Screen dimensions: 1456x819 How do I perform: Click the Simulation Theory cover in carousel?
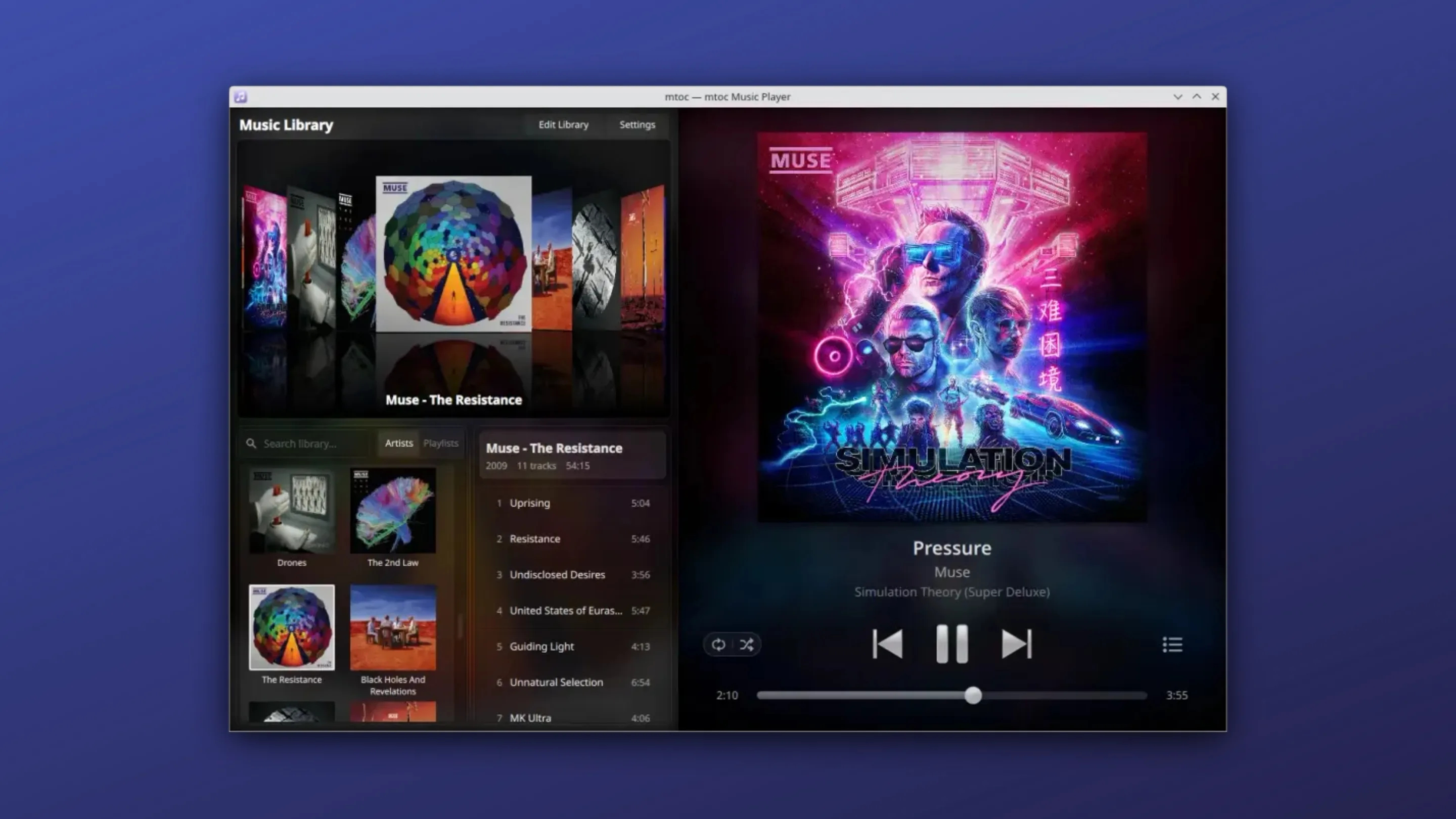(264, 257)
